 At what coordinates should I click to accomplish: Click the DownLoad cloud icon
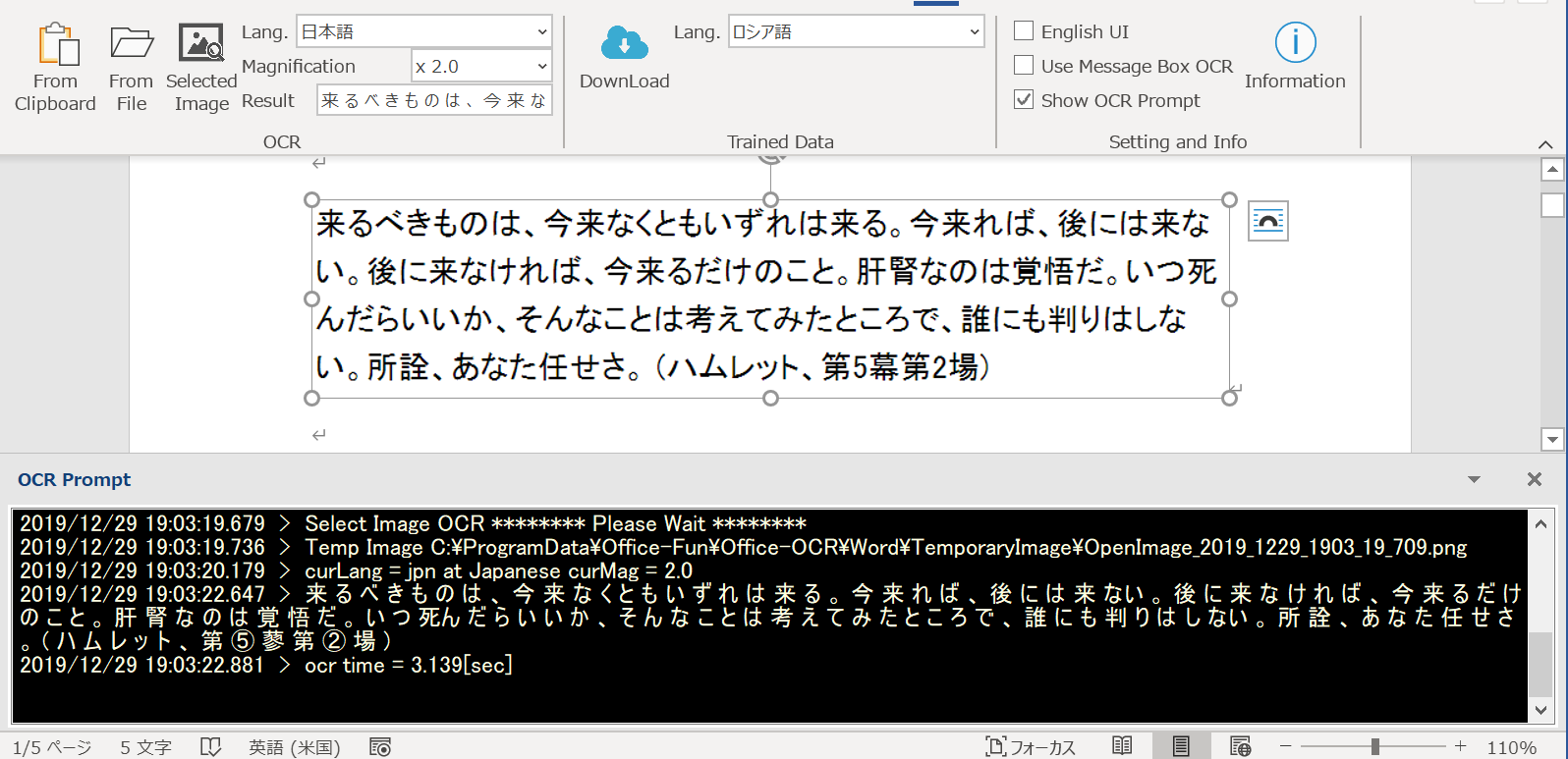click(x=624, y=44)
